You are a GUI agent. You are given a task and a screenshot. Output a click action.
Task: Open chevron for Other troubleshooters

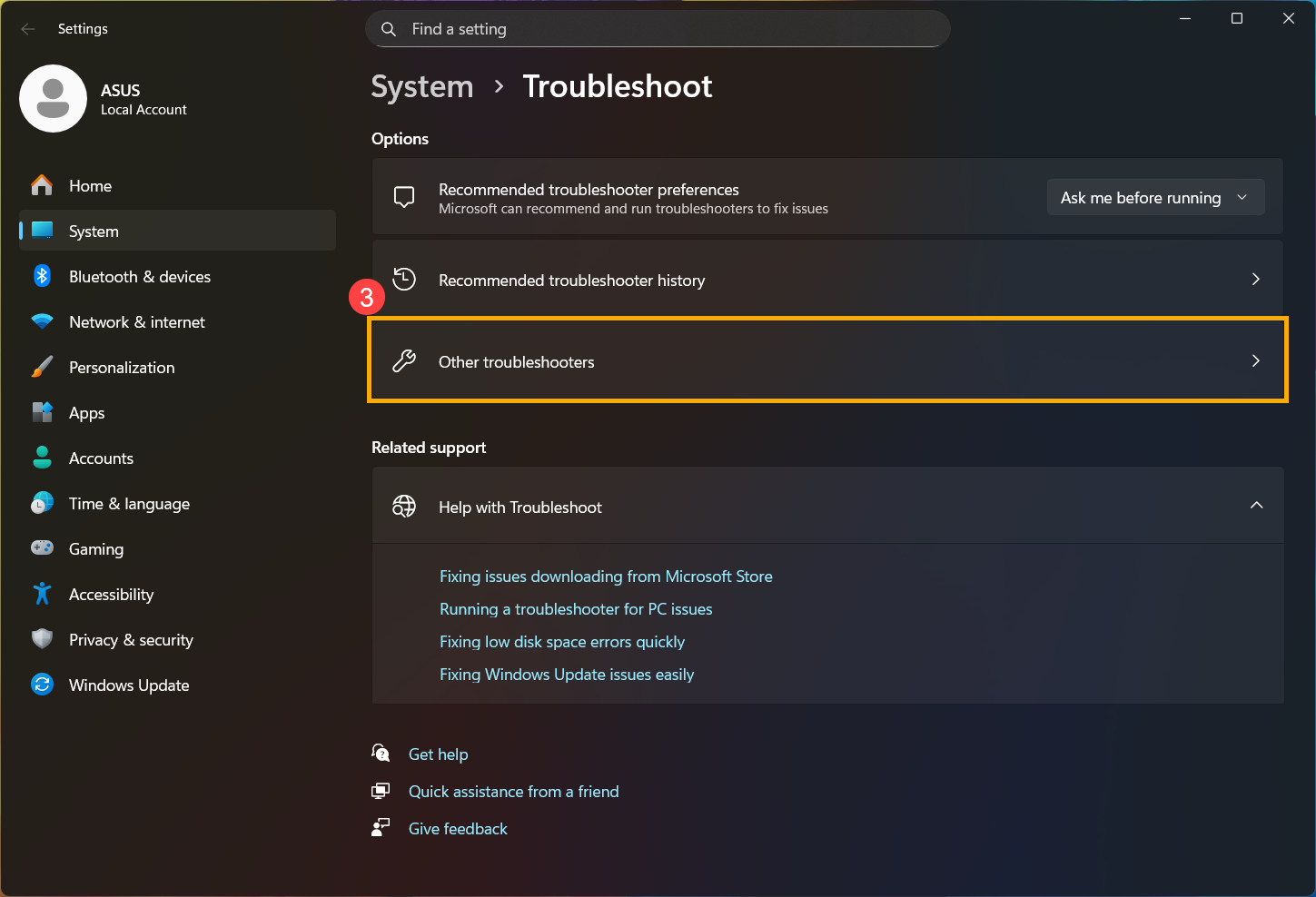pos(1256,360)
